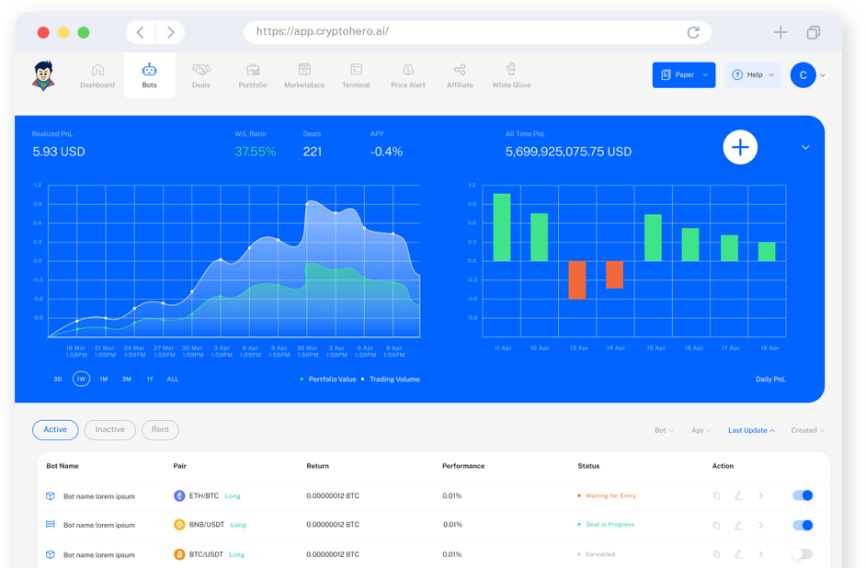Copy the BNB/USDT bot
The image size is (866, 568).
tap(716, 525)
